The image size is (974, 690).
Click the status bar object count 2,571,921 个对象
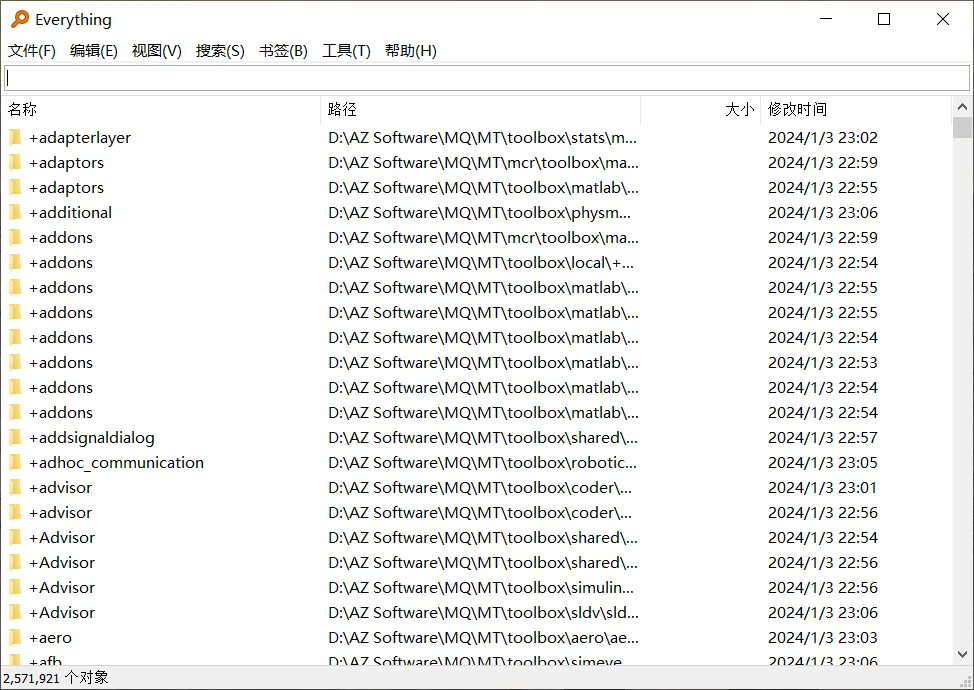[56, 678]
